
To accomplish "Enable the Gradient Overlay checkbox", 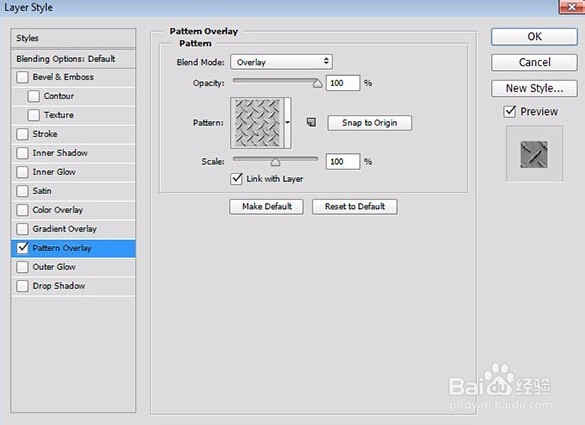I will point(22,229).
